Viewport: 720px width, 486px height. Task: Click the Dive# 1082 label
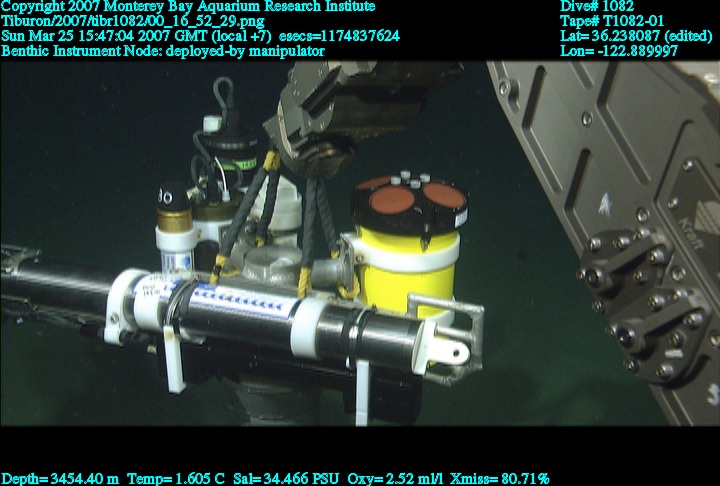(x=597, y=6)
